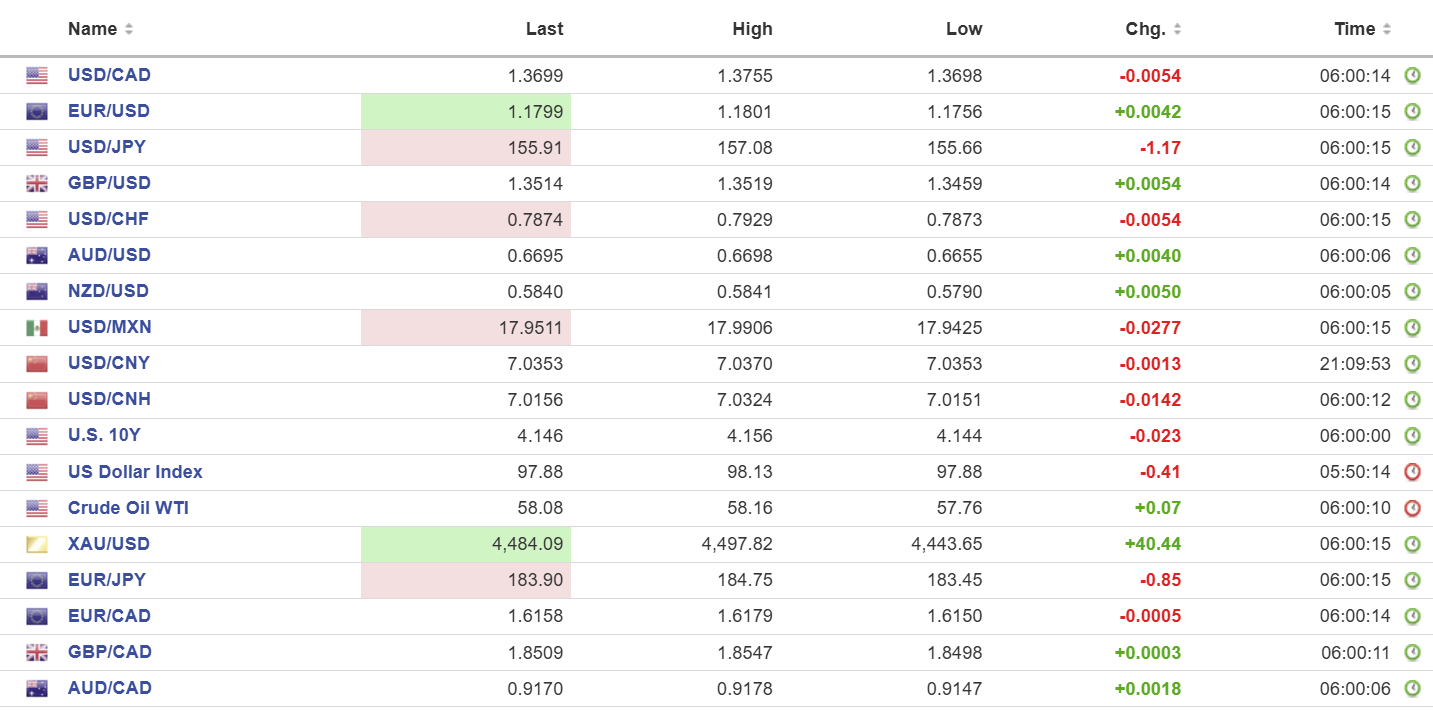Click the UK flag beside GBP/USD
Viewport: 1433px width, 710px height.
(37, 184)
